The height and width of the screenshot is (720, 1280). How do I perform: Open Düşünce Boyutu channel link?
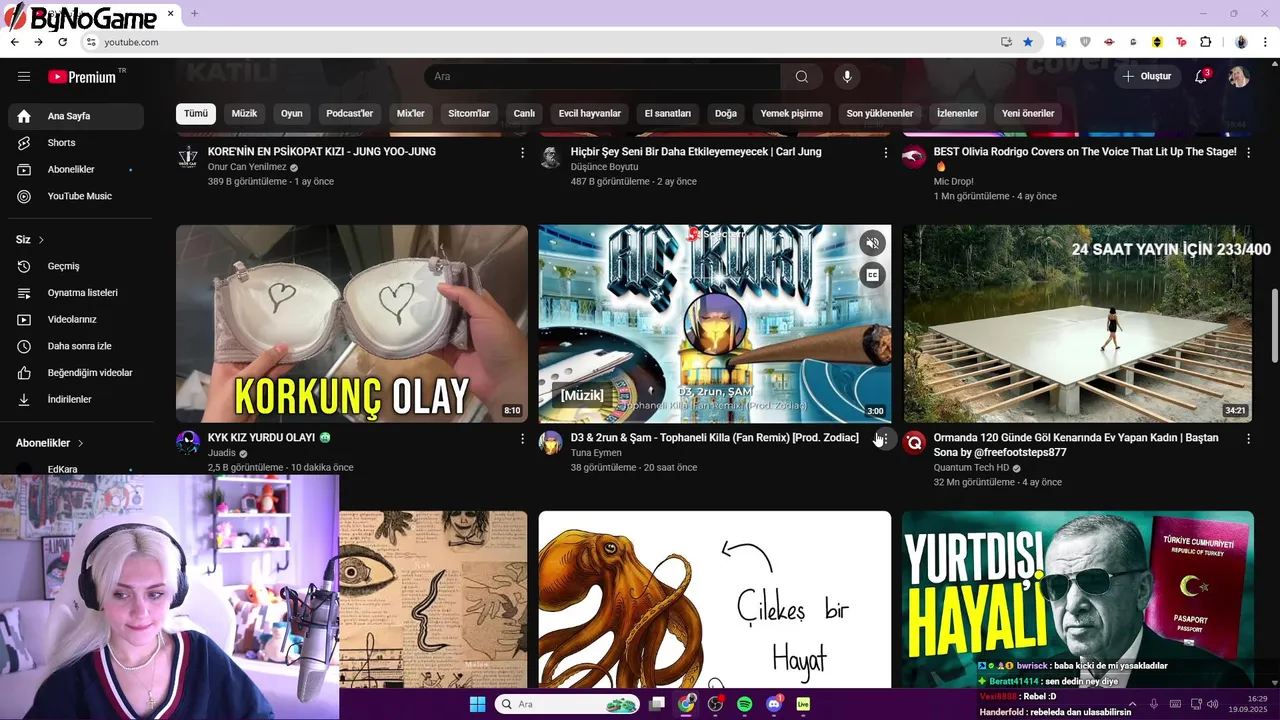(x=604, y=167)
